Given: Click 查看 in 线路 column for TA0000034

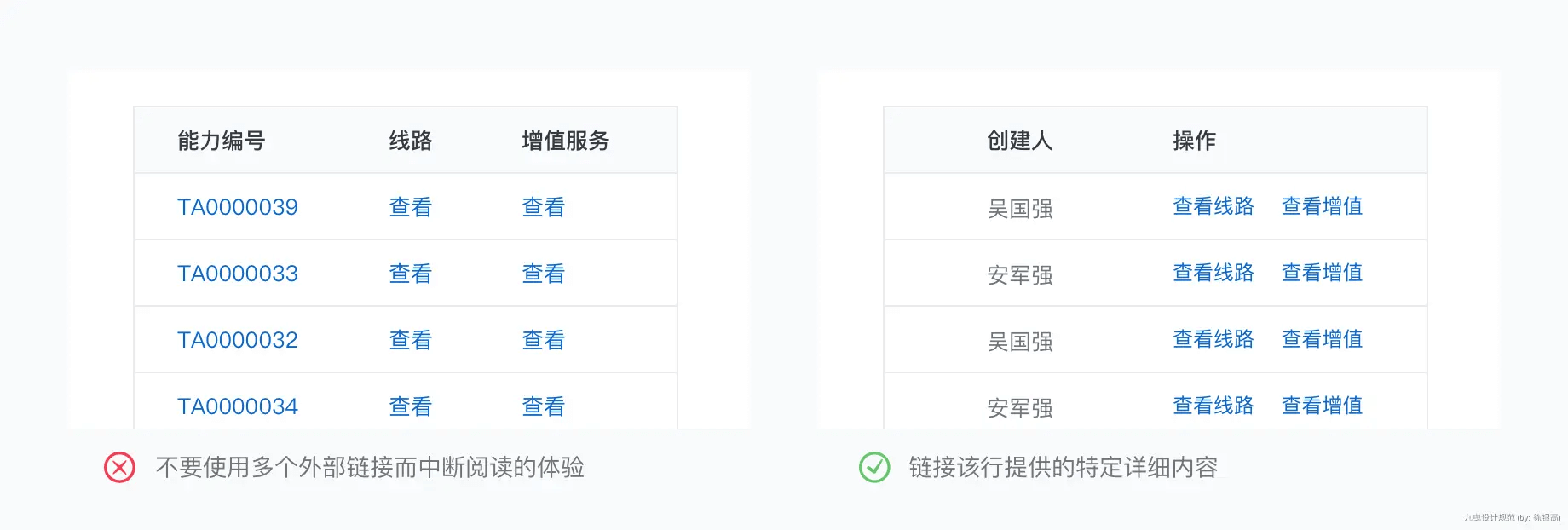Looking at the screenshot, I should click(x=411, y=406).
